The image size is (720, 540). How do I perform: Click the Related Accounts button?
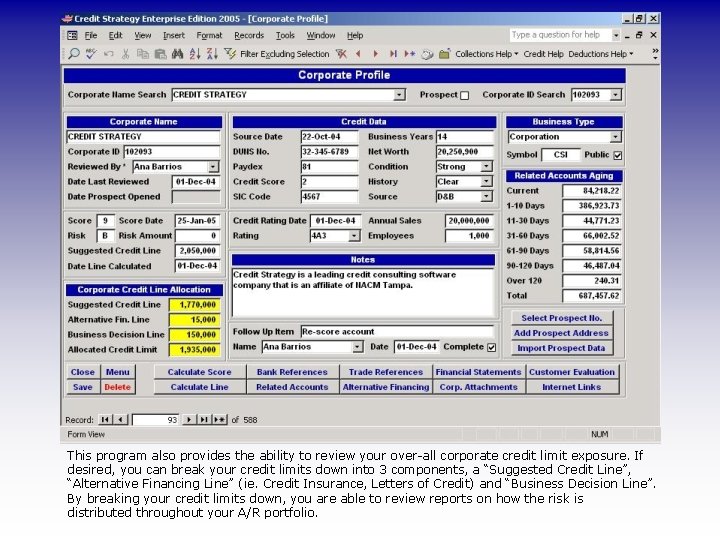pyautogui.click(x=292, y=387)
